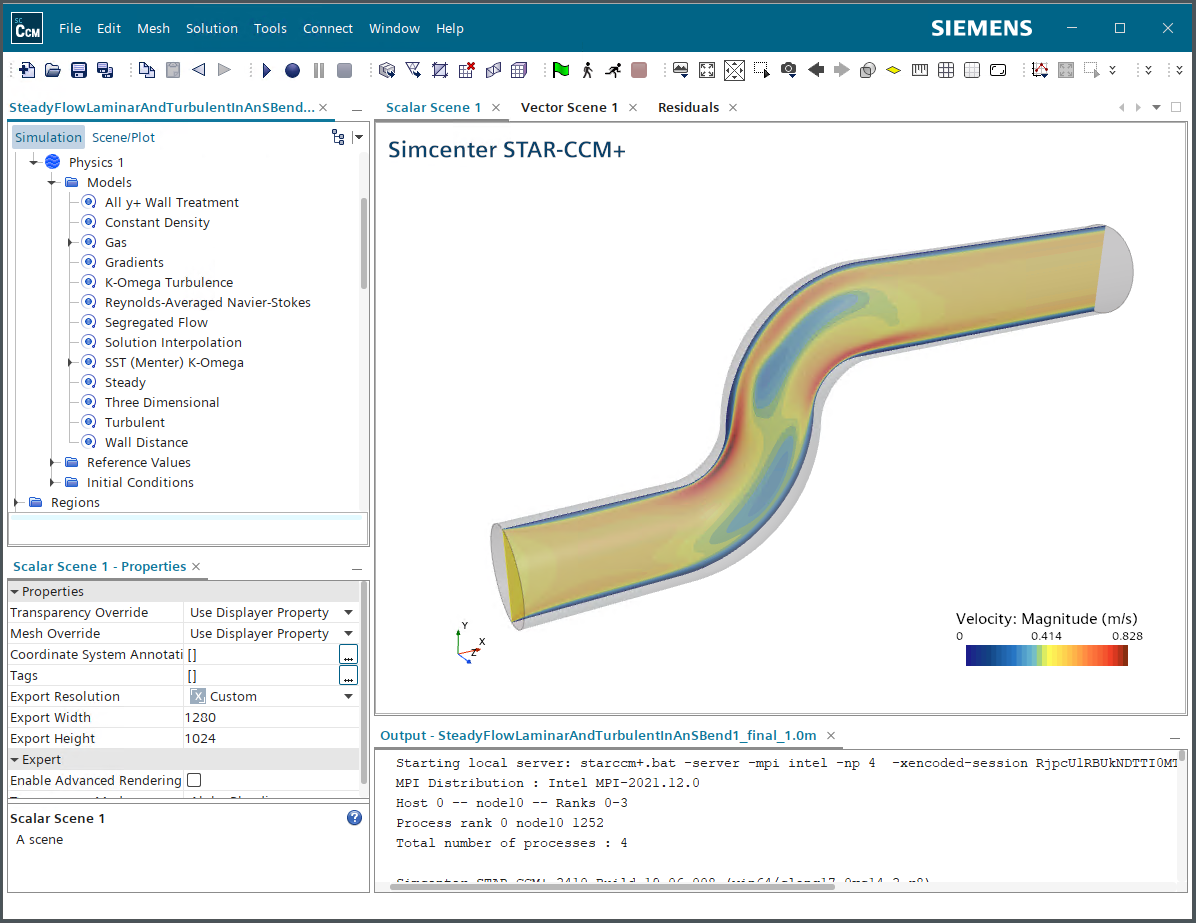Open the Transparency Override dropdown
1196x923 pixels.
349,613
